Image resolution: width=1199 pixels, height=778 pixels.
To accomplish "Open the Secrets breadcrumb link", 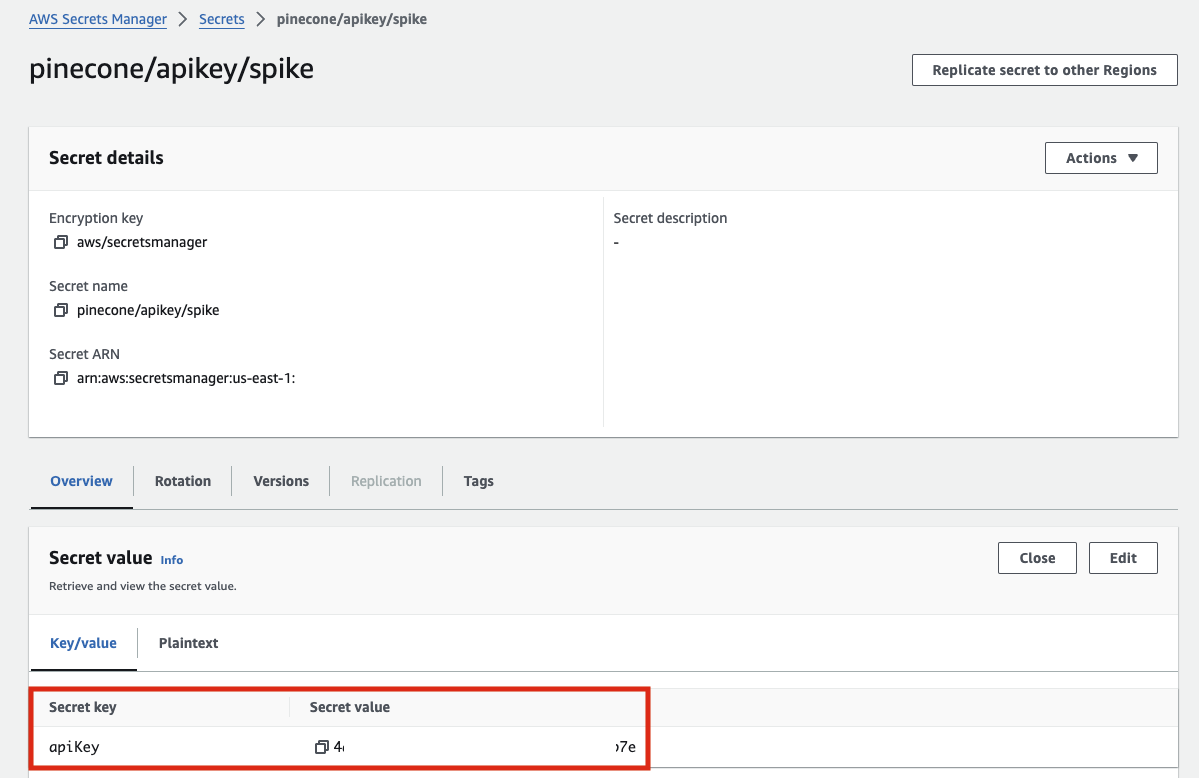I will point(221,18).
